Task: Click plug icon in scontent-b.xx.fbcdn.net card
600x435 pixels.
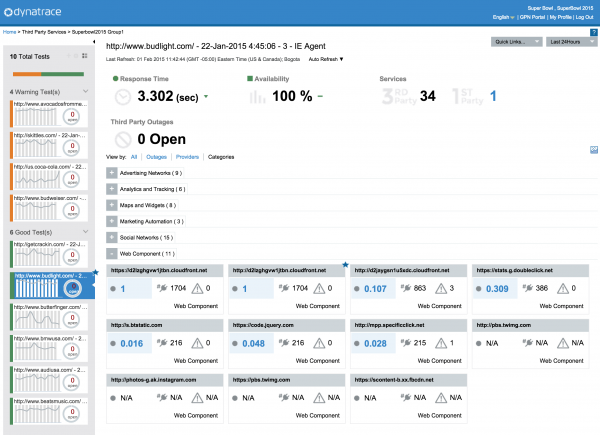Action: (406, 398)
